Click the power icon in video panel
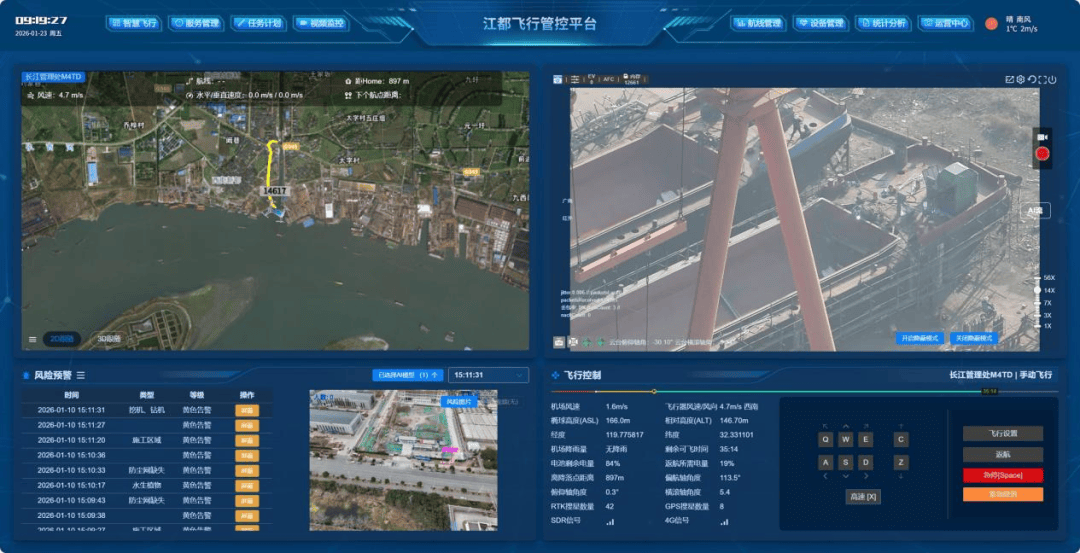 click(1052, 80)
